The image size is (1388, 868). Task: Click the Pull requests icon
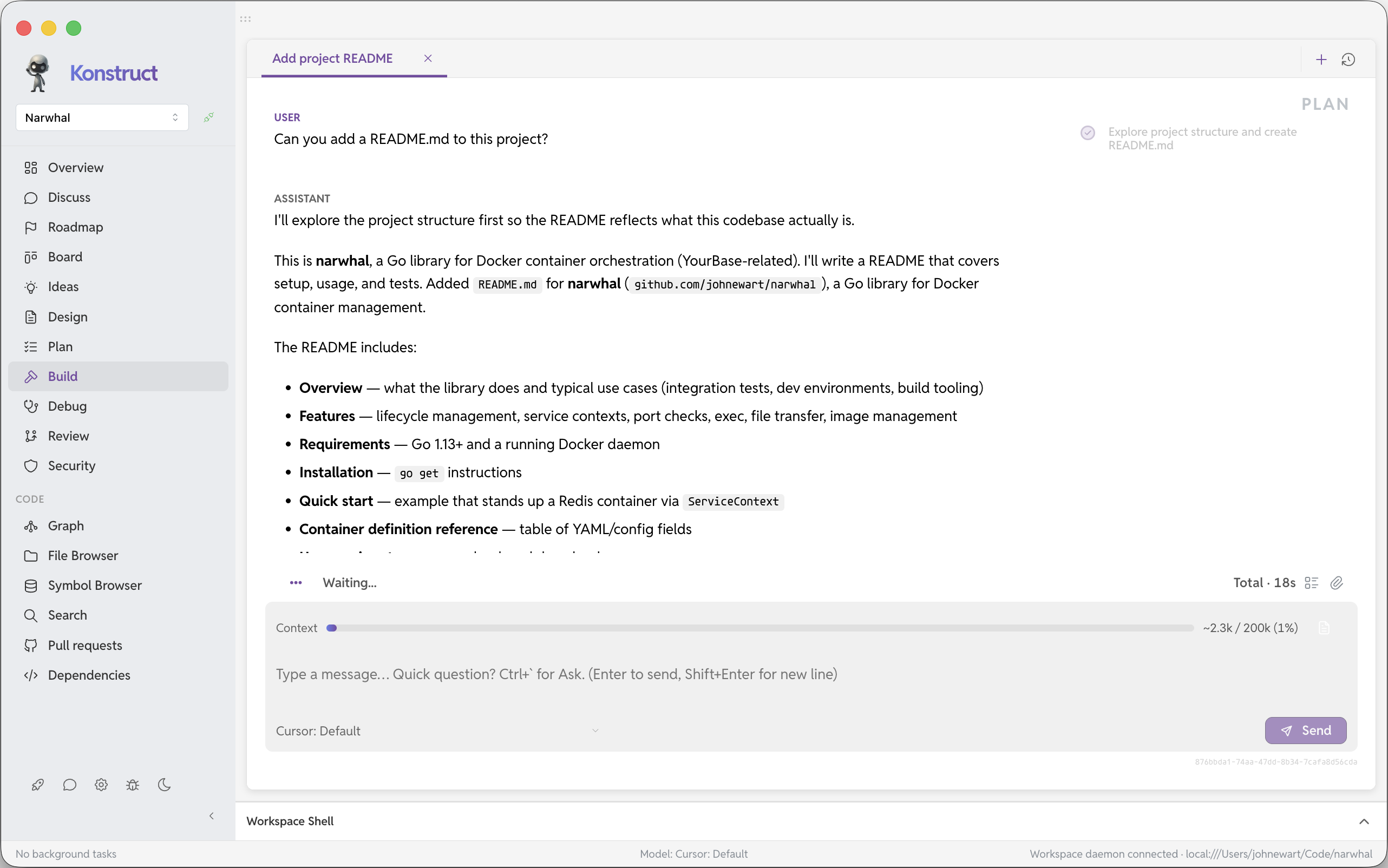pyautogui.click(x=31, y=646)
